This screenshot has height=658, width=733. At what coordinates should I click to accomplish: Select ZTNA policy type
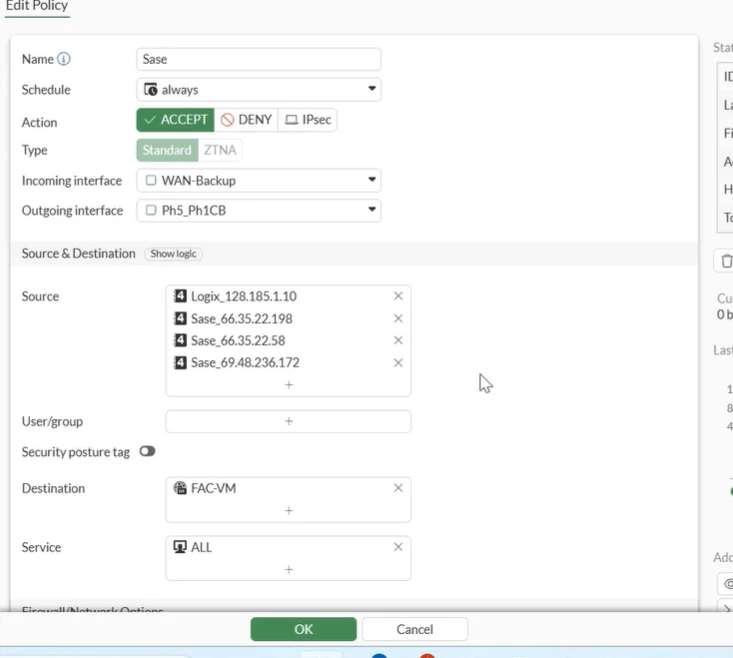click(220, 150)
